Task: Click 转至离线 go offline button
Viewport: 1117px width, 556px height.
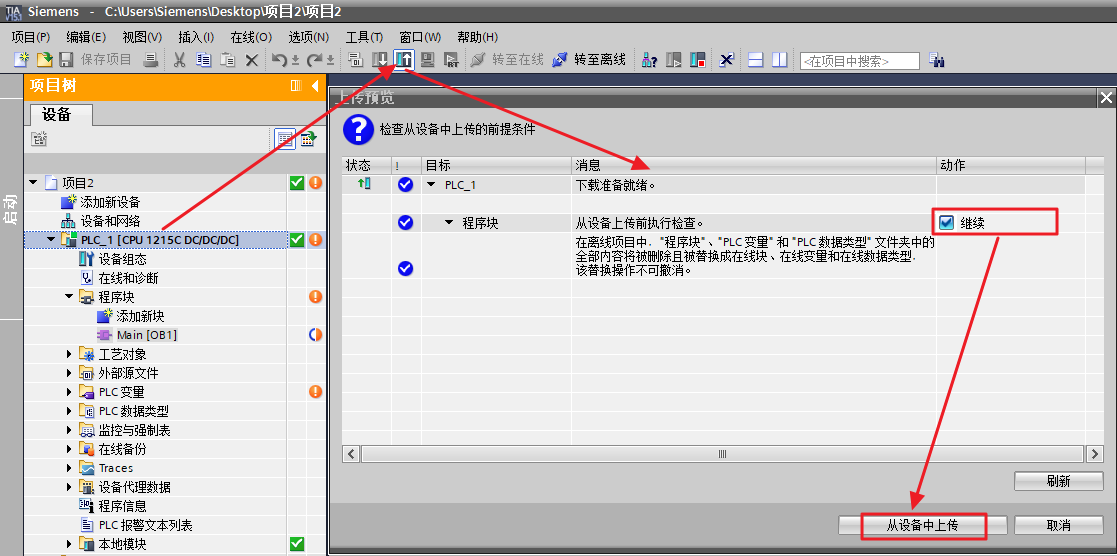Action: click(588, 60)
